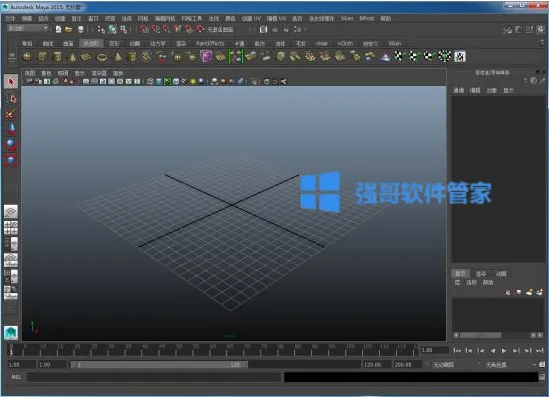The image size is (549, 397).
Task: Go to start of playback range
Action: click(457, 350)
